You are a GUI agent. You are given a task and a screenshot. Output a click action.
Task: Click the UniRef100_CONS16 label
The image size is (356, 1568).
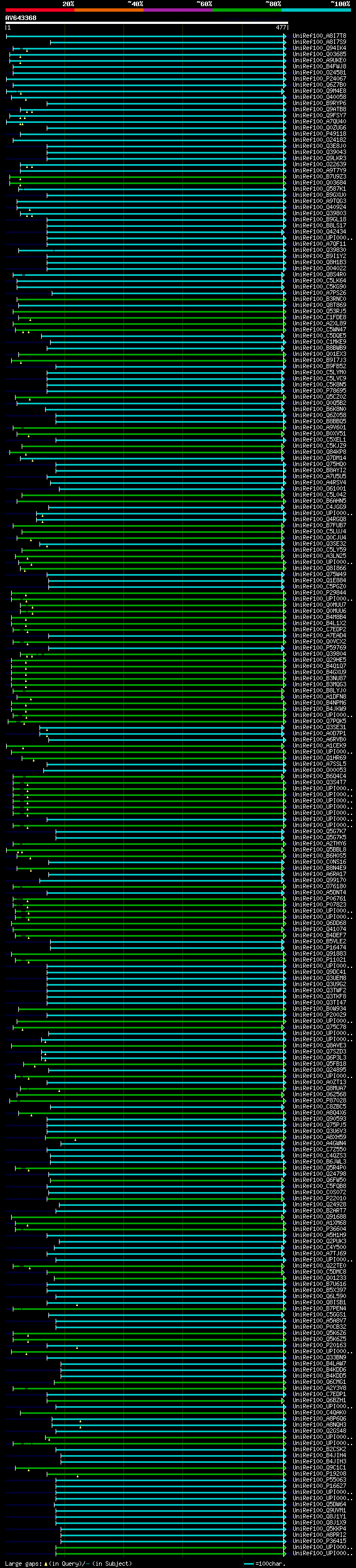point(319,862)
